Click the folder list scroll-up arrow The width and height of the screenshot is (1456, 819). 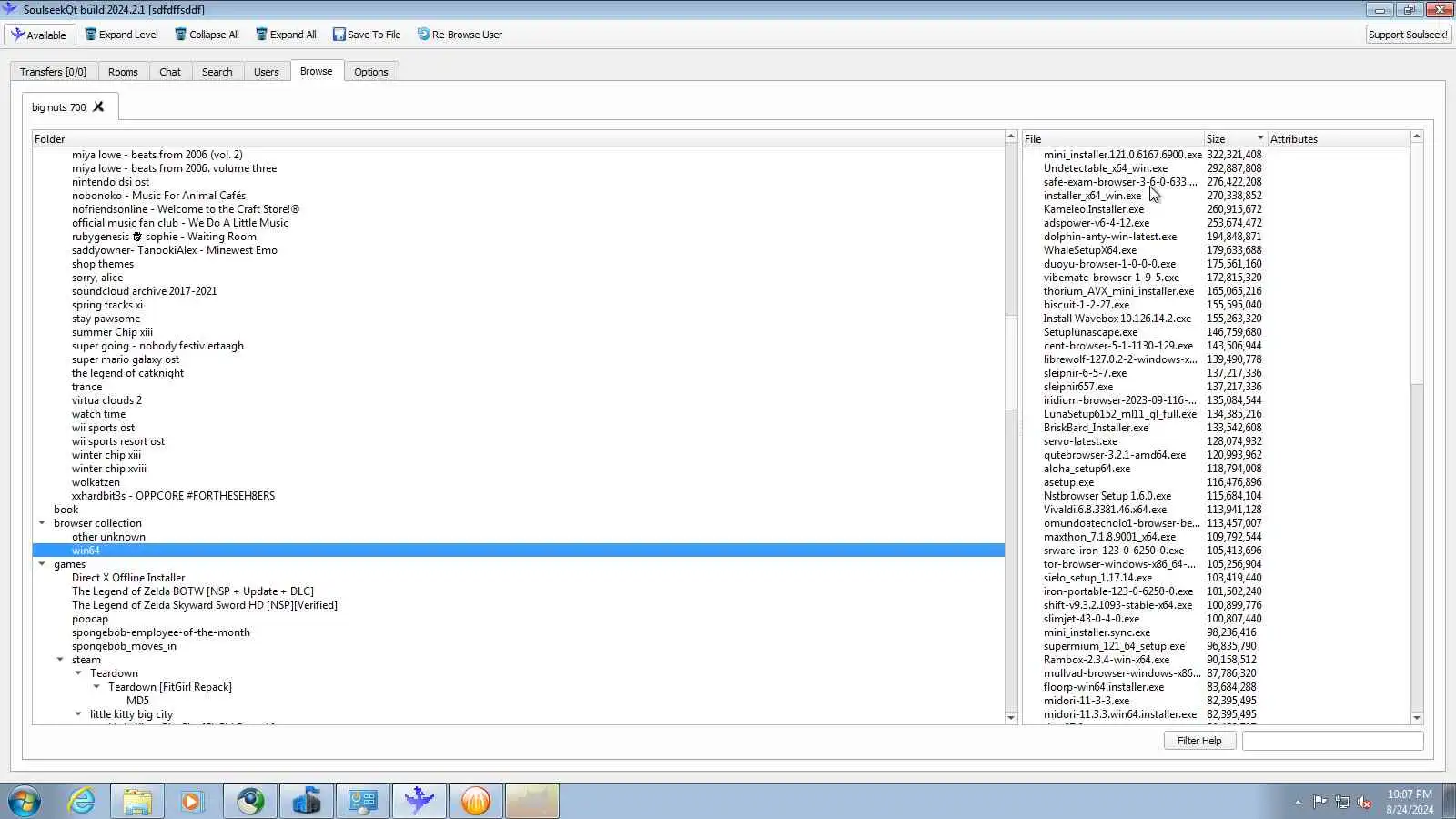coord(1010,136)
